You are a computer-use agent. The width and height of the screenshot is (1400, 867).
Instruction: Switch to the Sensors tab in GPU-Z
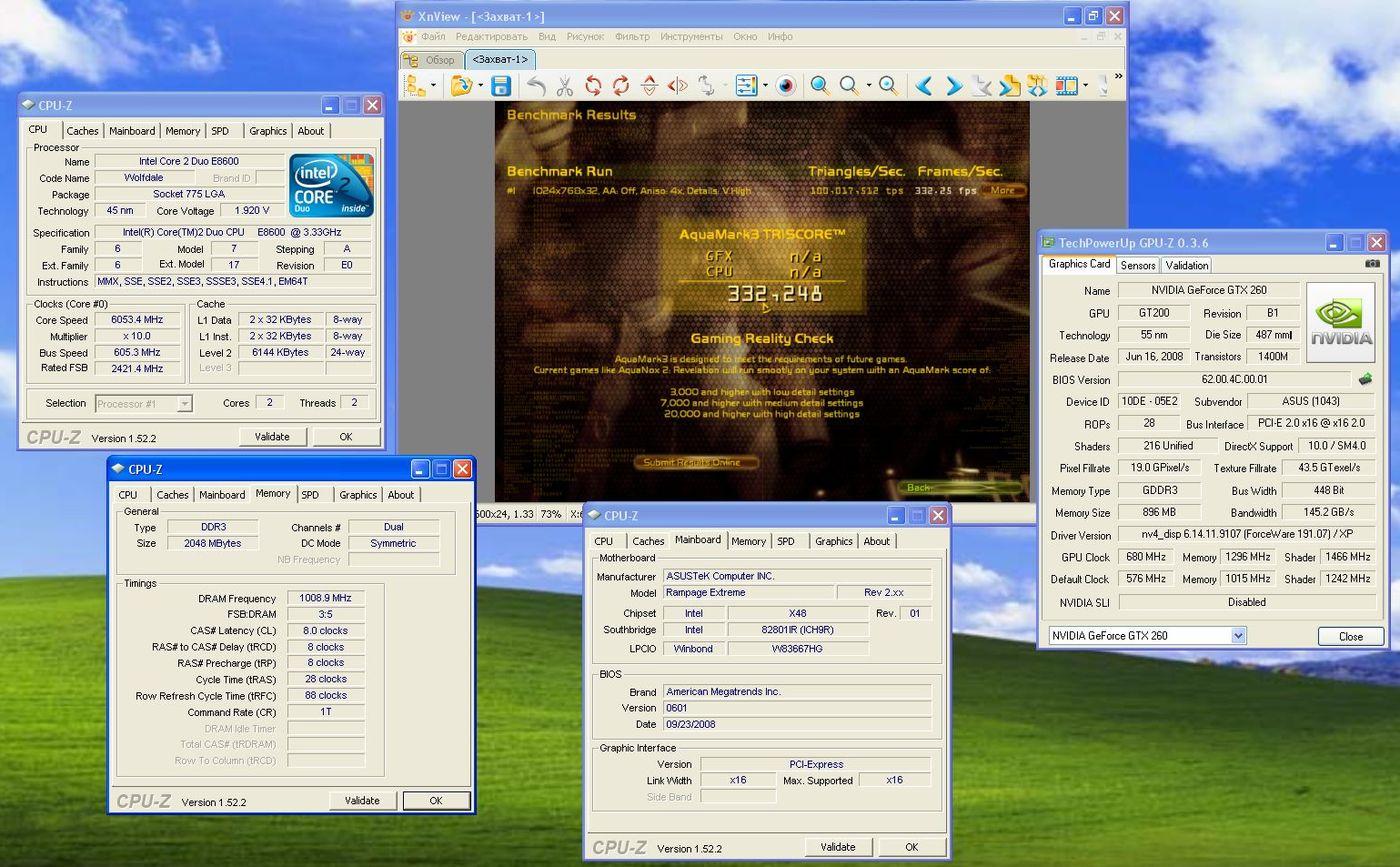click(1138, 265)
